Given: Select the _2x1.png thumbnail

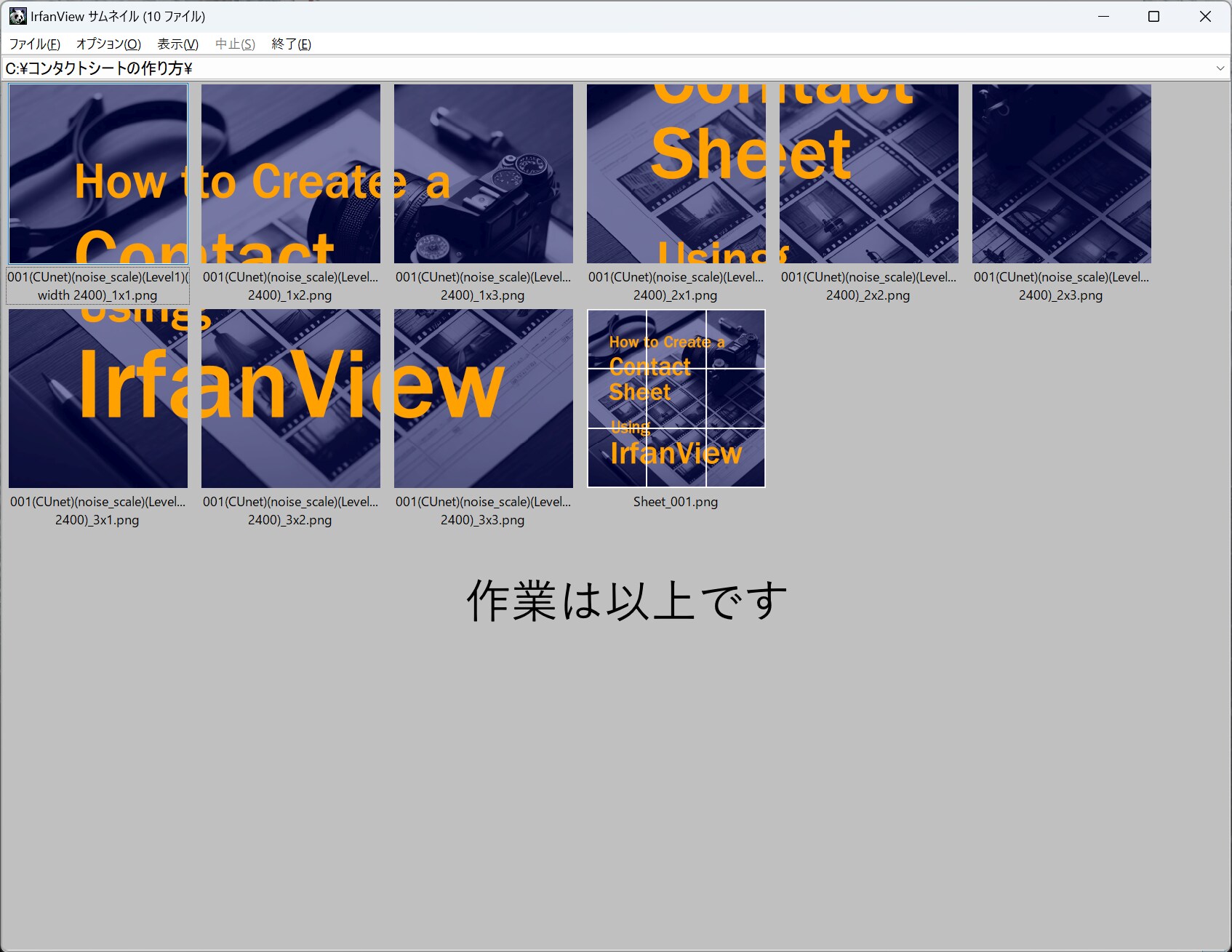Looking at the screenshot, I should 676,174.
